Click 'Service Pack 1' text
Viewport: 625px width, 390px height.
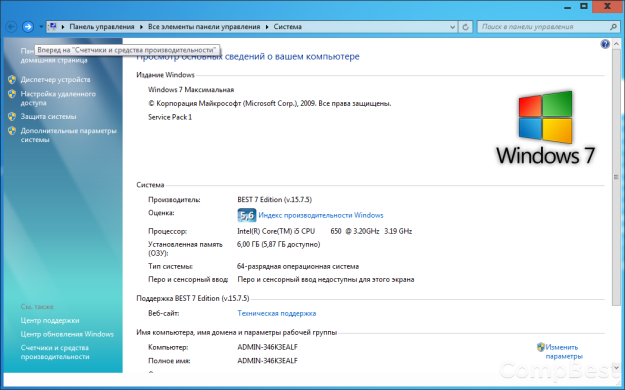170,117
